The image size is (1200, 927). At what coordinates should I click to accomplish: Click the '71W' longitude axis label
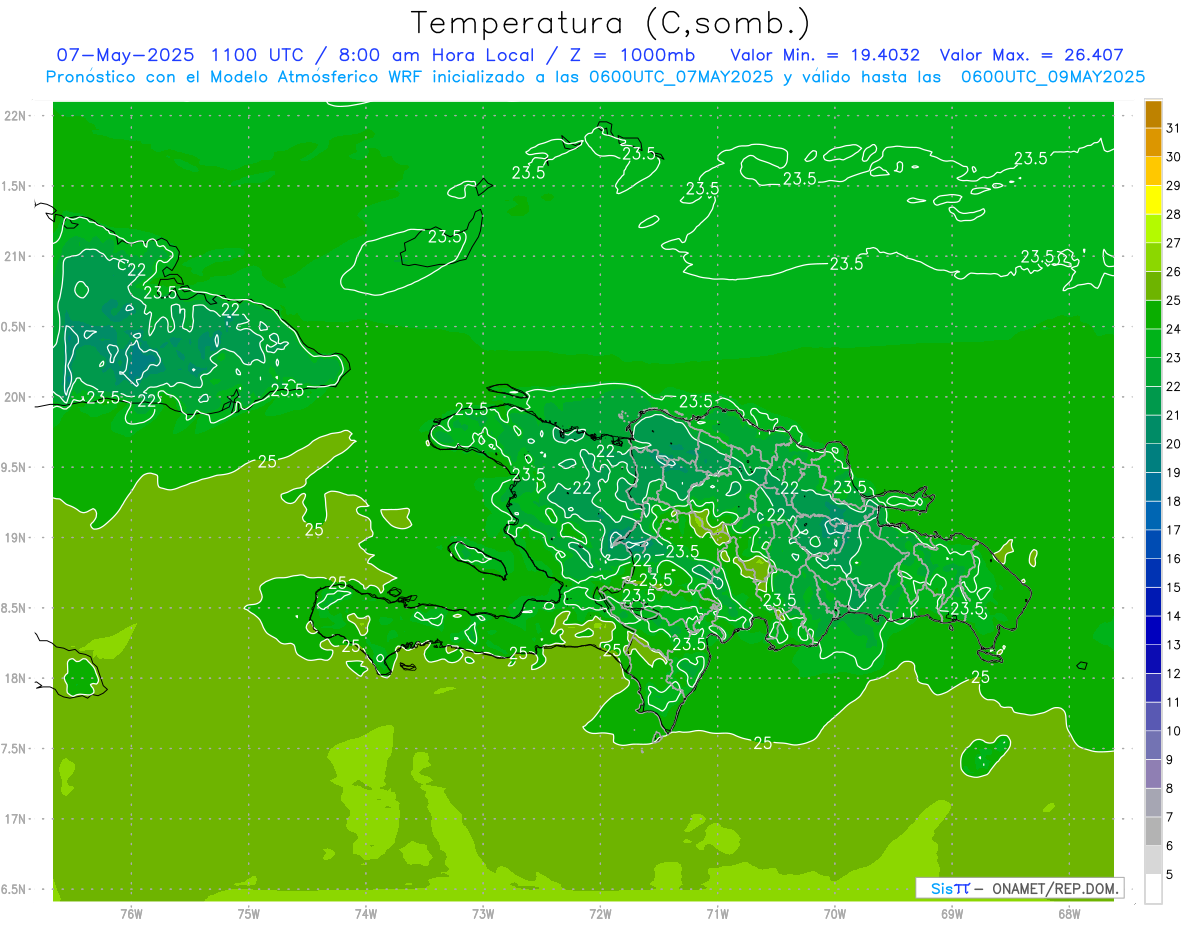(717, 913)
